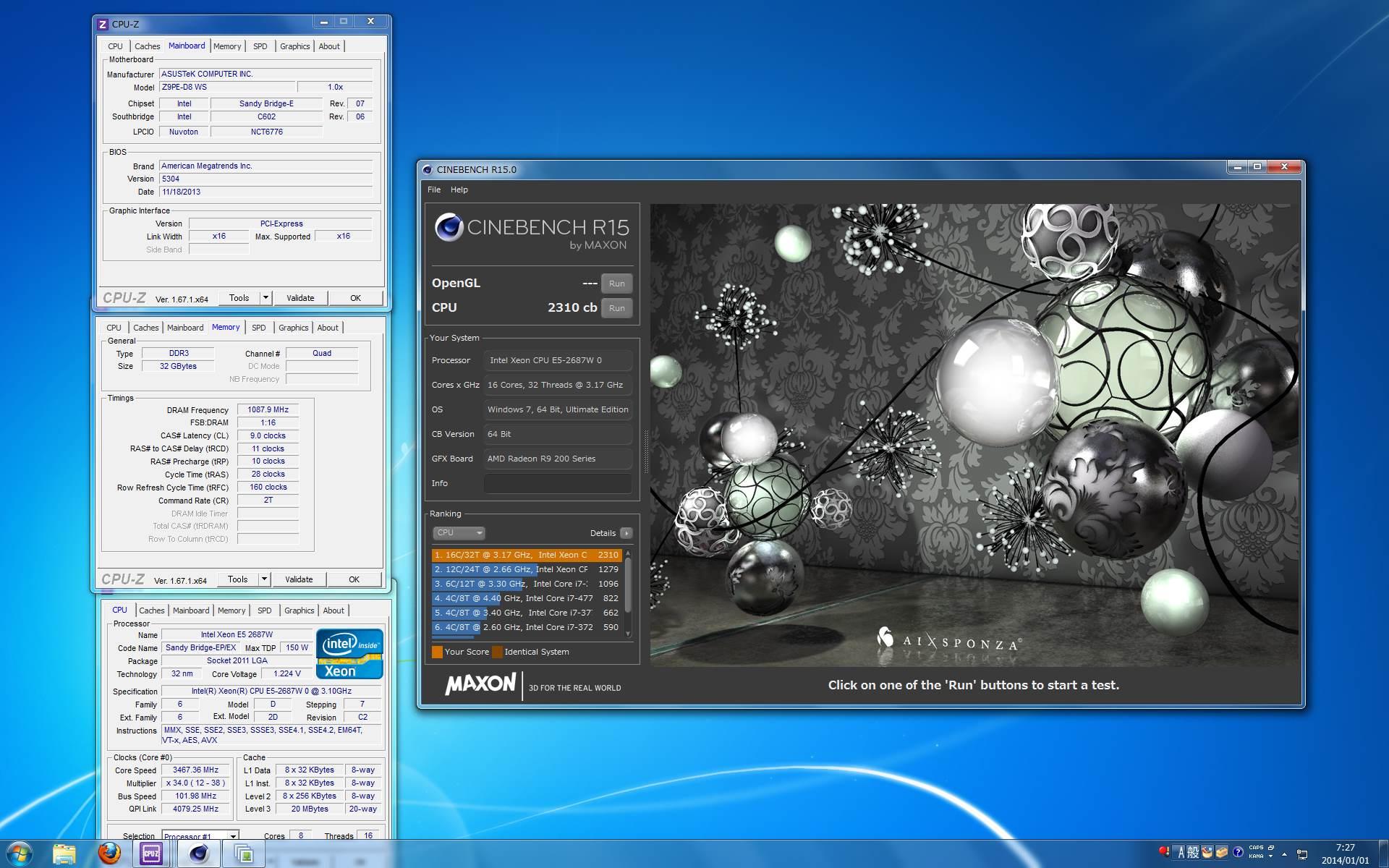Click the Ranking list scrollbar

click(628, 593)
